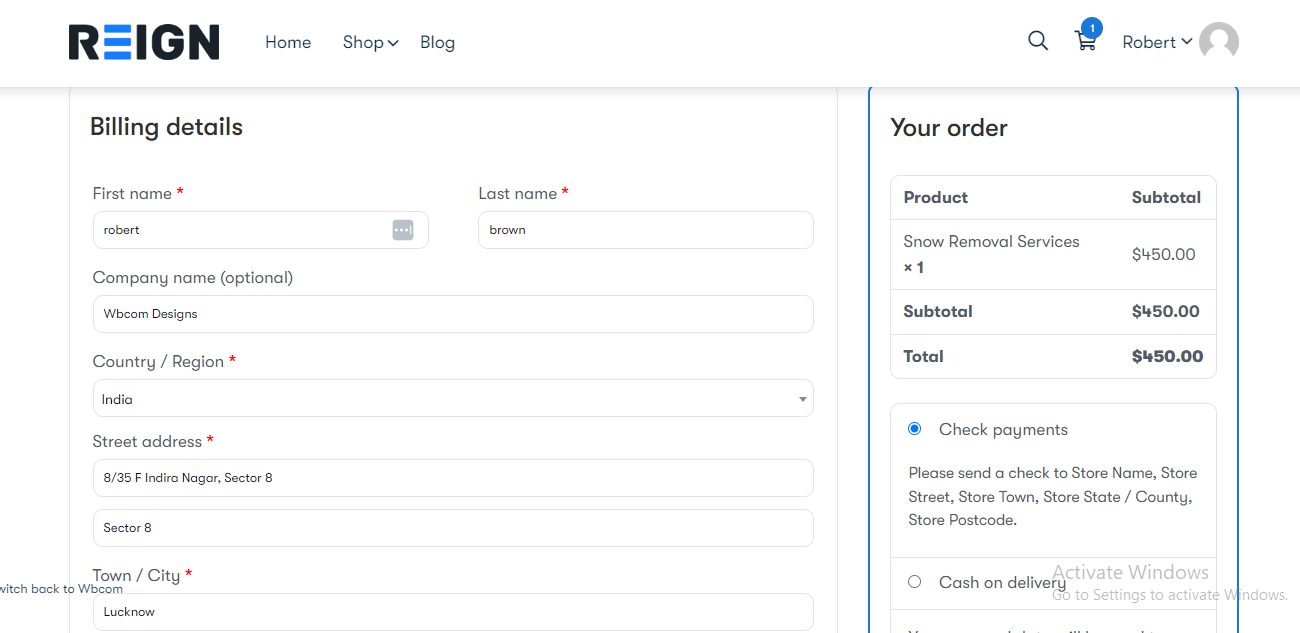Open the shopping cart icon
The image size is (1300, 633).
(x=1085, y=41)
